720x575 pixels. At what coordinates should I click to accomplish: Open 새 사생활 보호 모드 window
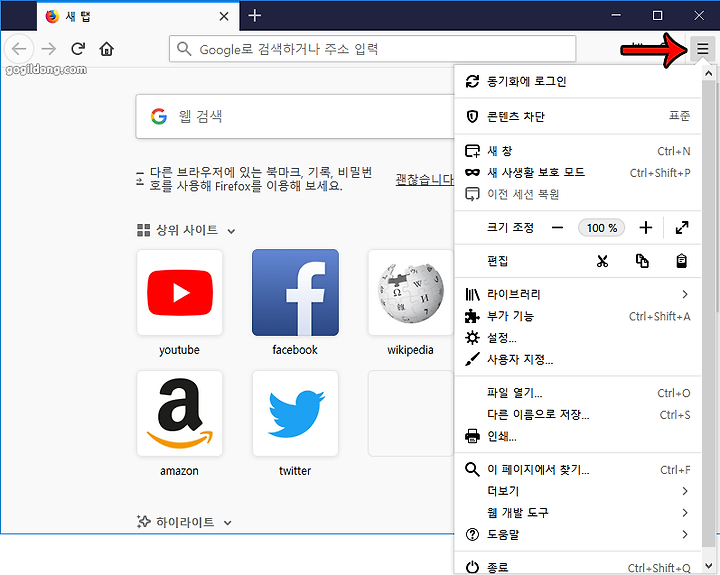point(578,173)
